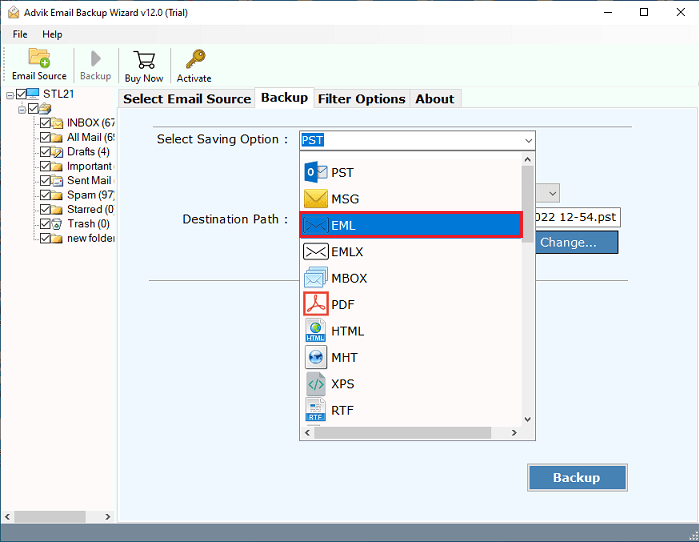The width and height of the screenshot is (699, 542).
Task: Click the destination path text field
Action: point(577,218)
